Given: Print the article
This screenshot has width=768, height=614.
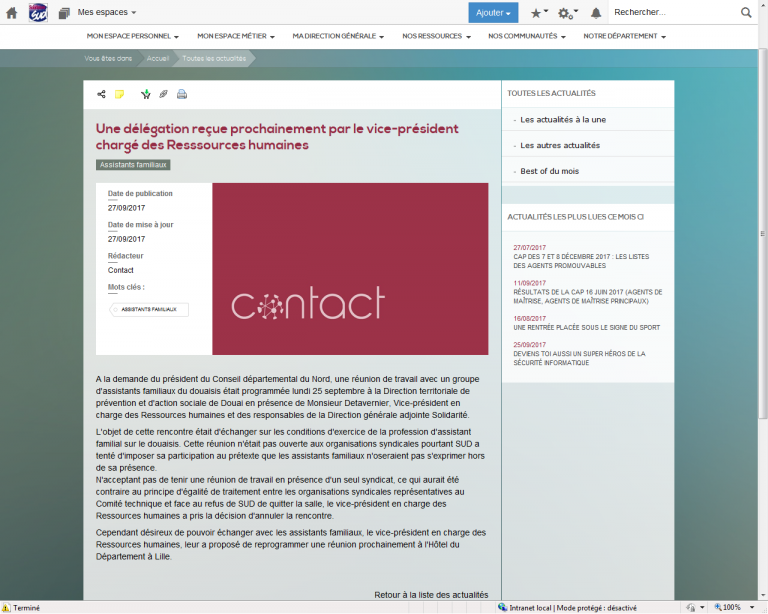Looking at the screenshot, I should coord(182,94).
